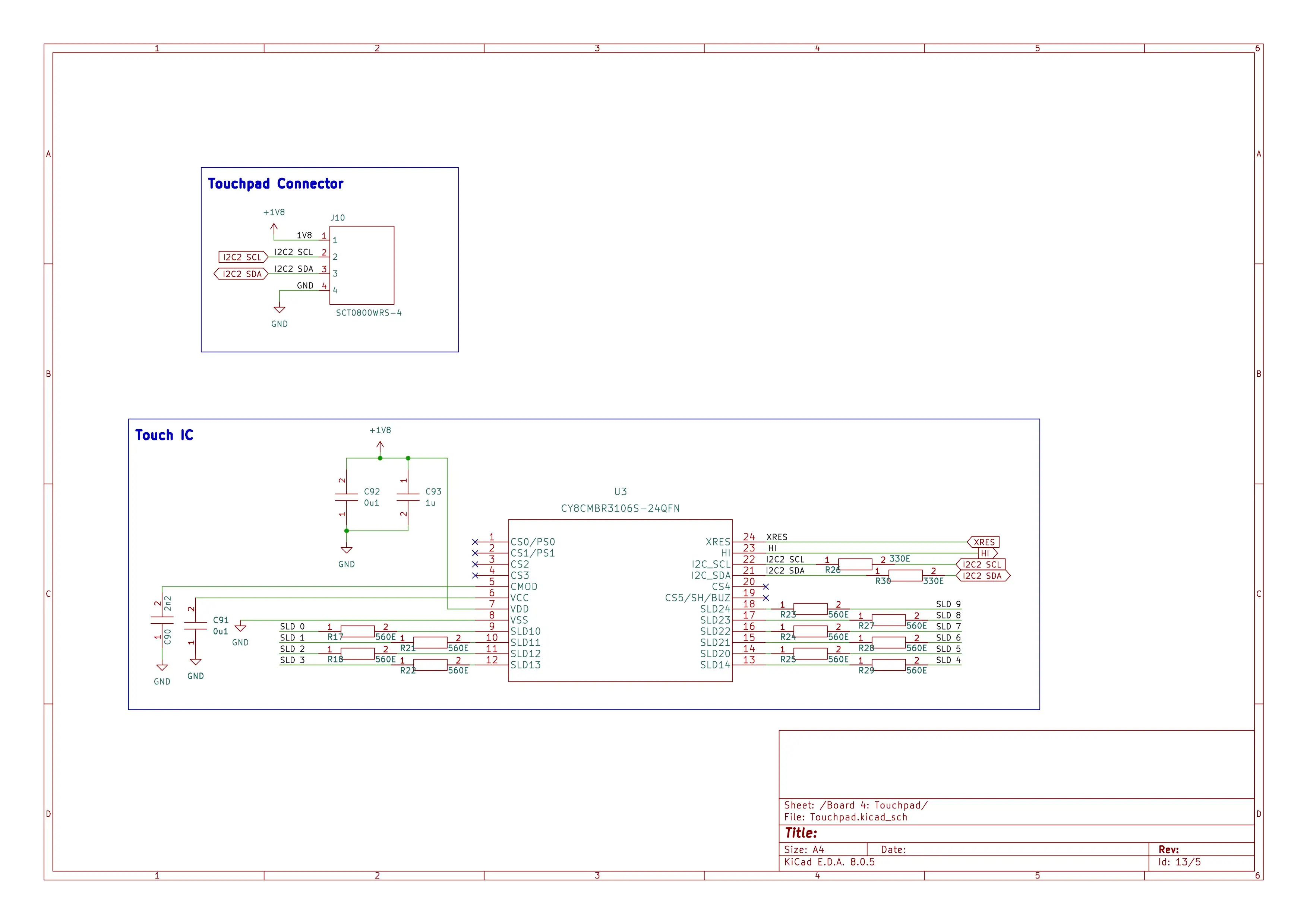The width and height of the screenshot is (1307, 924).
Task: Select 'Size: A4' in title block
Action: pos(804,849)
